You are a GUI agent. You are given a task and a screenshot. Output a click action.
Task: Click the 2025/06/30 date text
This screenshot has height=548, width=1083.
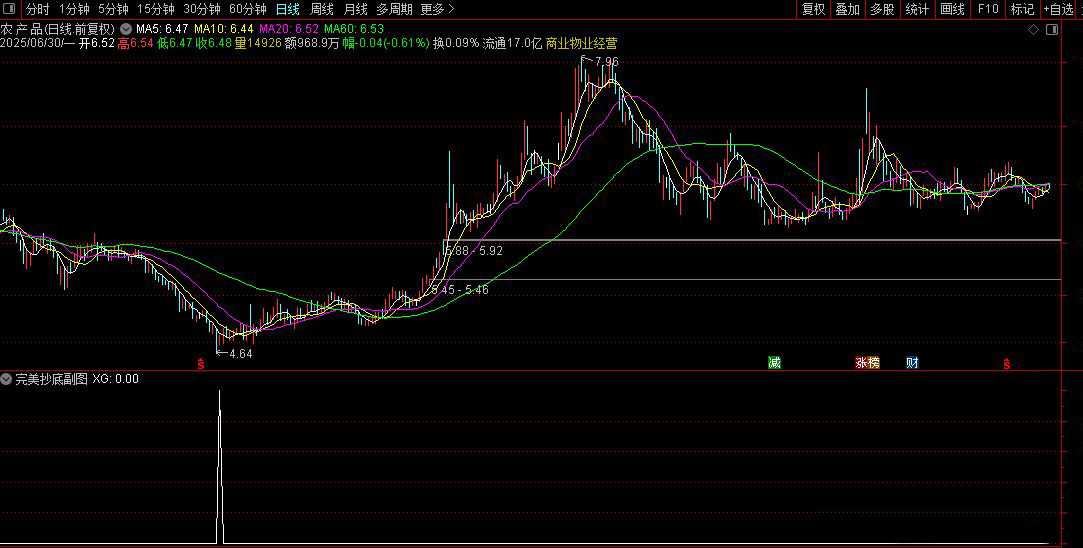[33, 43]
